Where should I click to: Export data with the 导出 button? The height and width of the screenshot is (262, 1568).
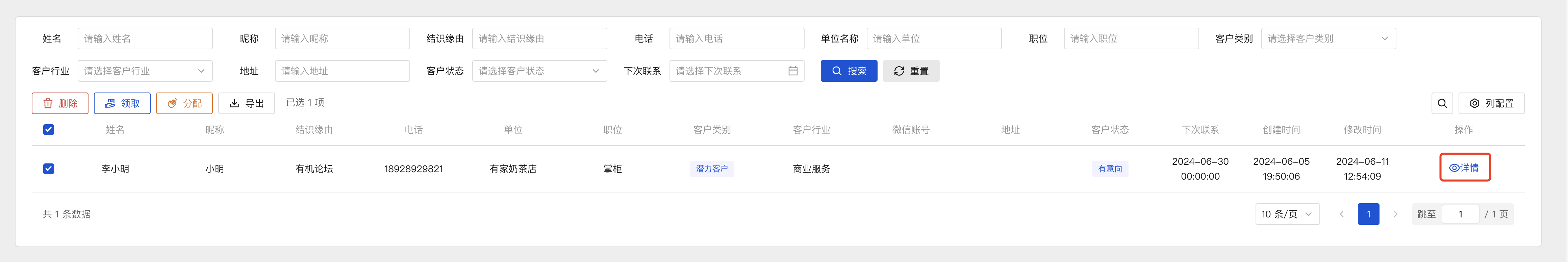pyautogui.click(x=246, y=103)
